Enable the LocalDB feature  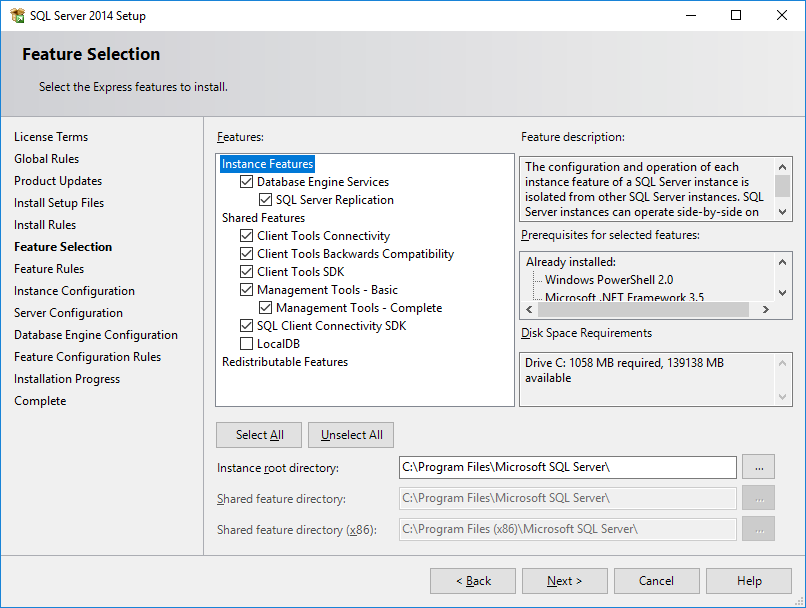click(246, 342)
